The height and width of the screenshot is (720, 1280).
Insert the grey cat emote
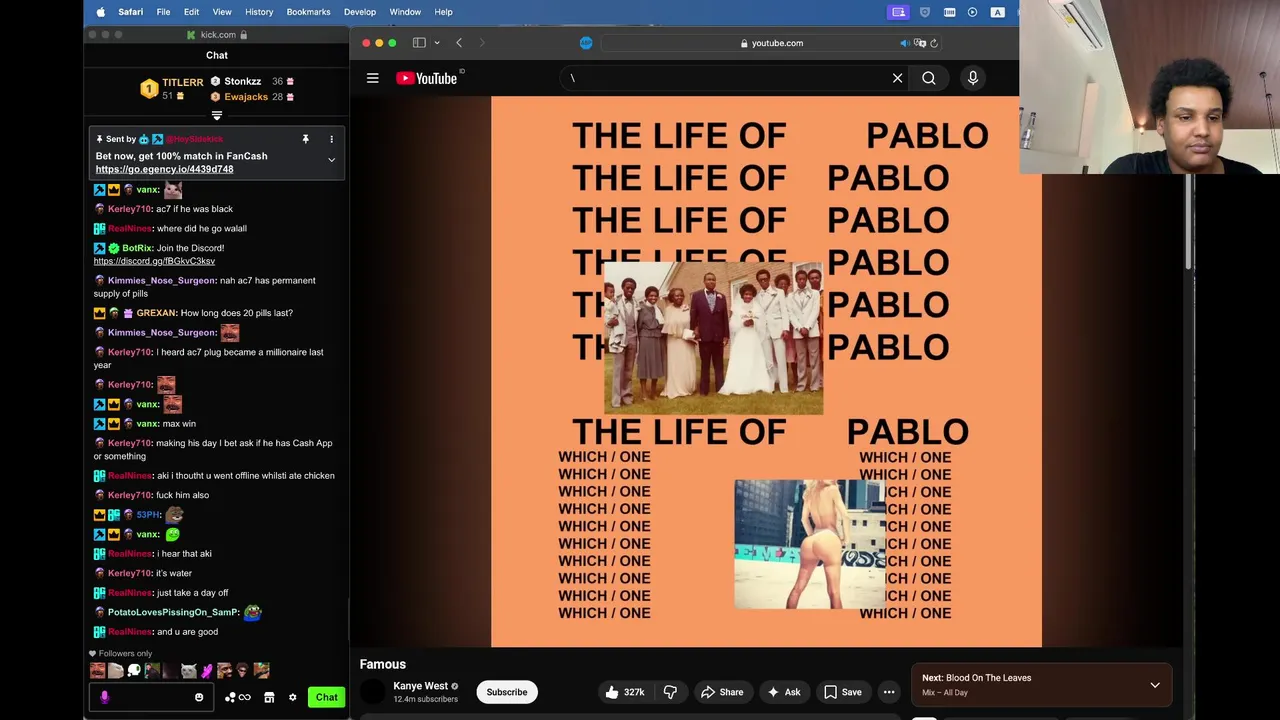[x=188, y=671]
